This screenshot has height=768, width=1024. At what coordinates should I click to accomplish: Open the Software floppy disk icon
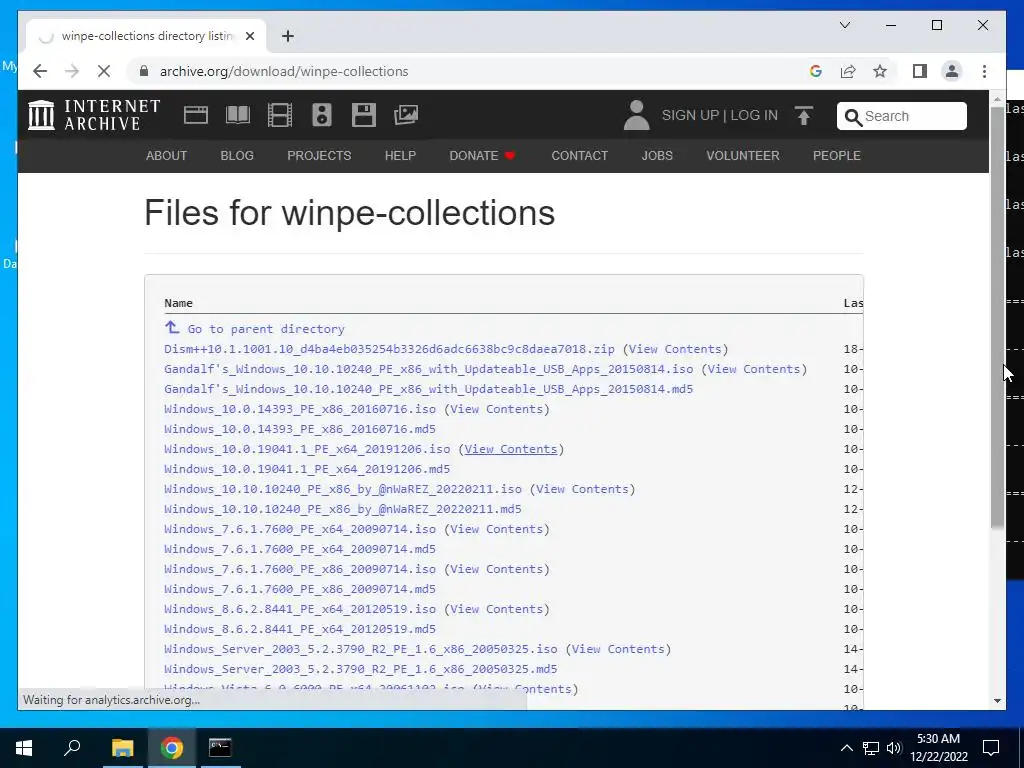pyautogui.click(x=364, y=115)
